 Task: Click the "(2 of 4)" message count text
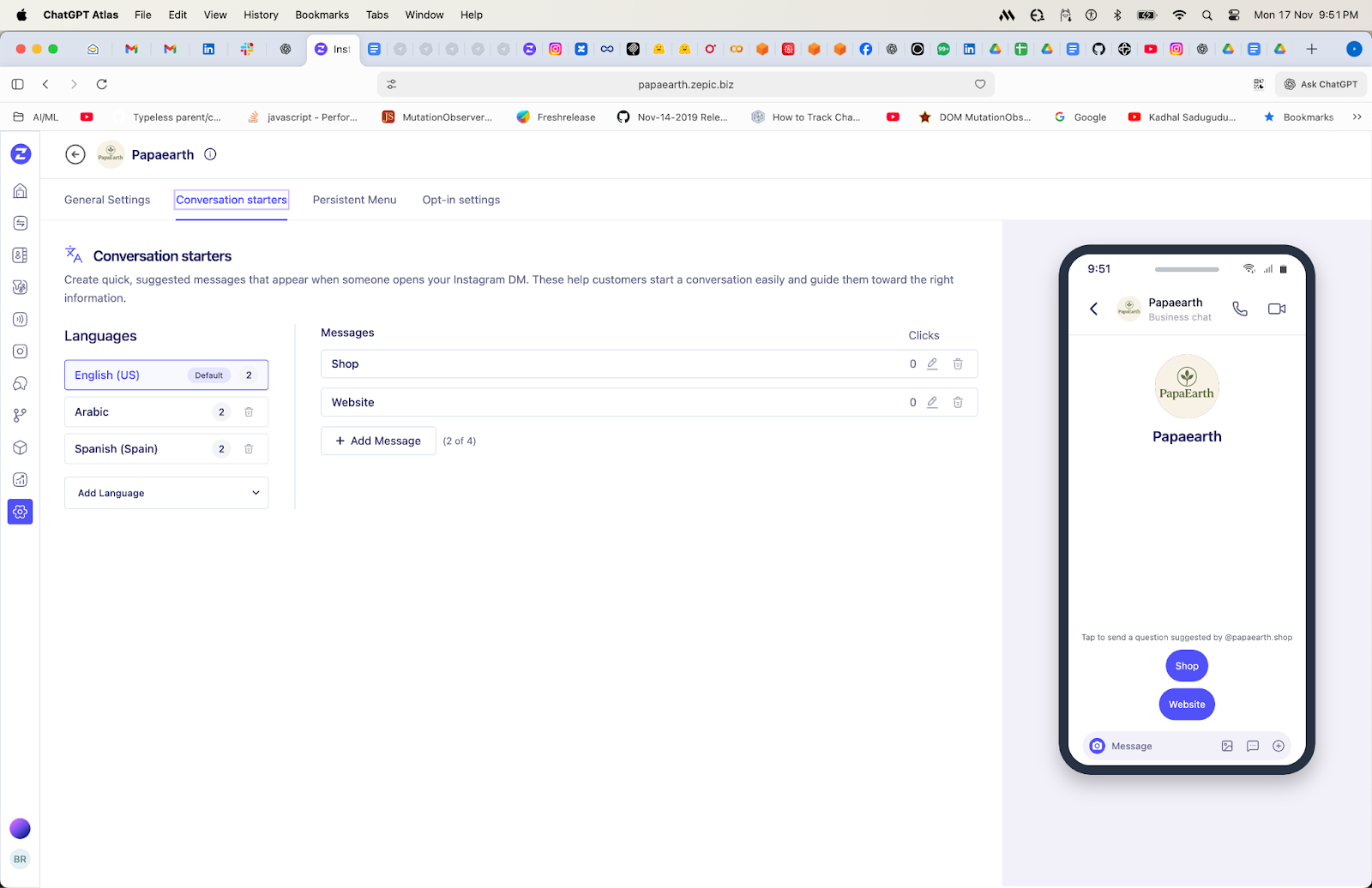pos(460,441)
